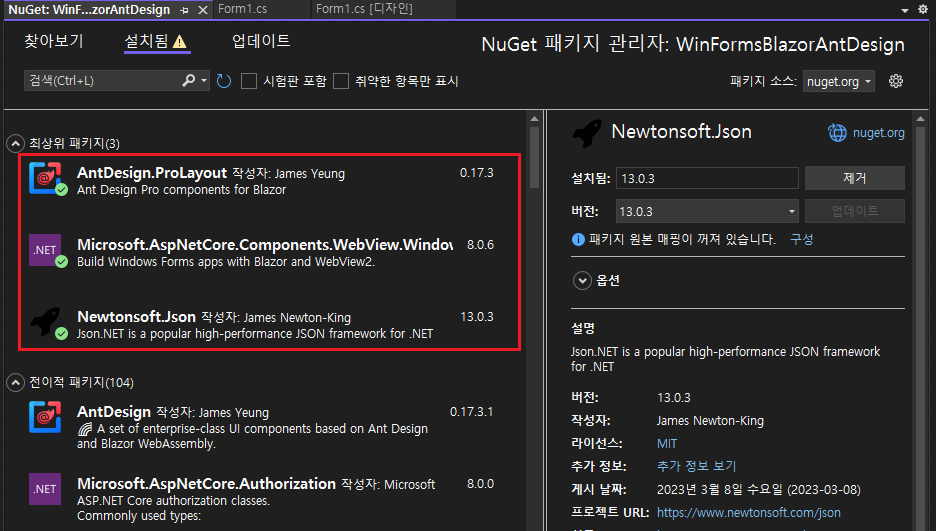Toggle the 취약한 항목만 표시 checkbox
Screen dimensions: 936x531
(341, 81)
